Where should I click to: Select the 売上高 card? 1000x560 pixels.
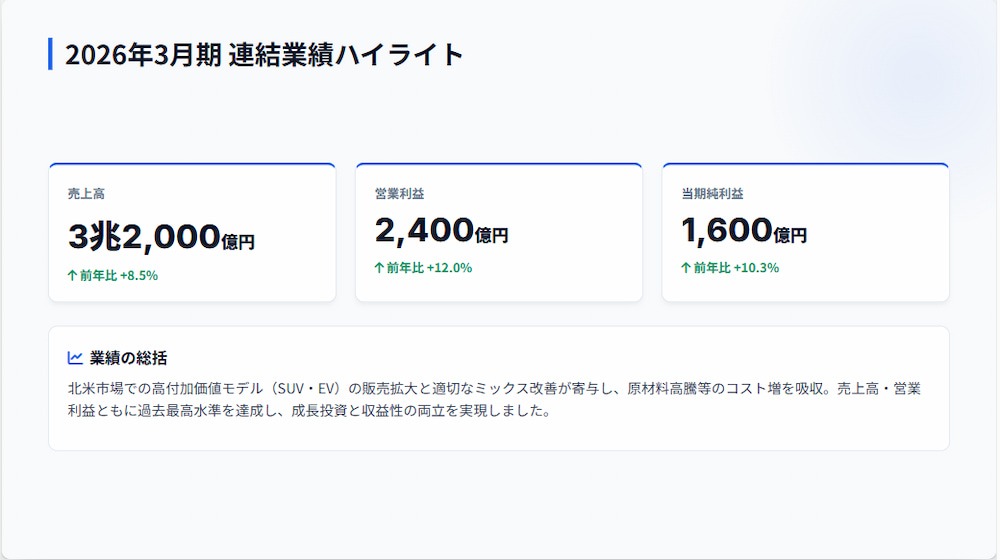coord(192,232)
